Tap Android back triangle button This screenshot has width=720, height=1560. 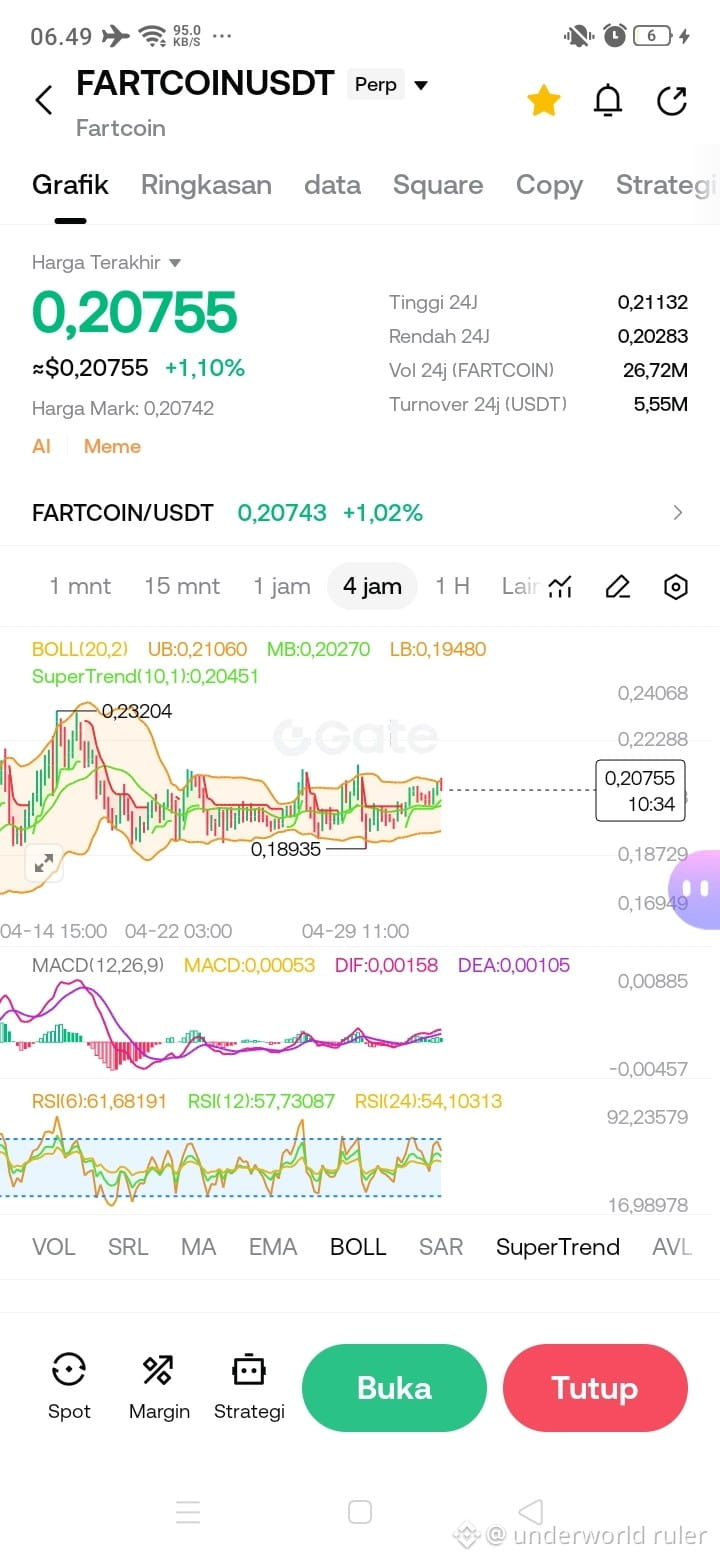click(531, 1512)
